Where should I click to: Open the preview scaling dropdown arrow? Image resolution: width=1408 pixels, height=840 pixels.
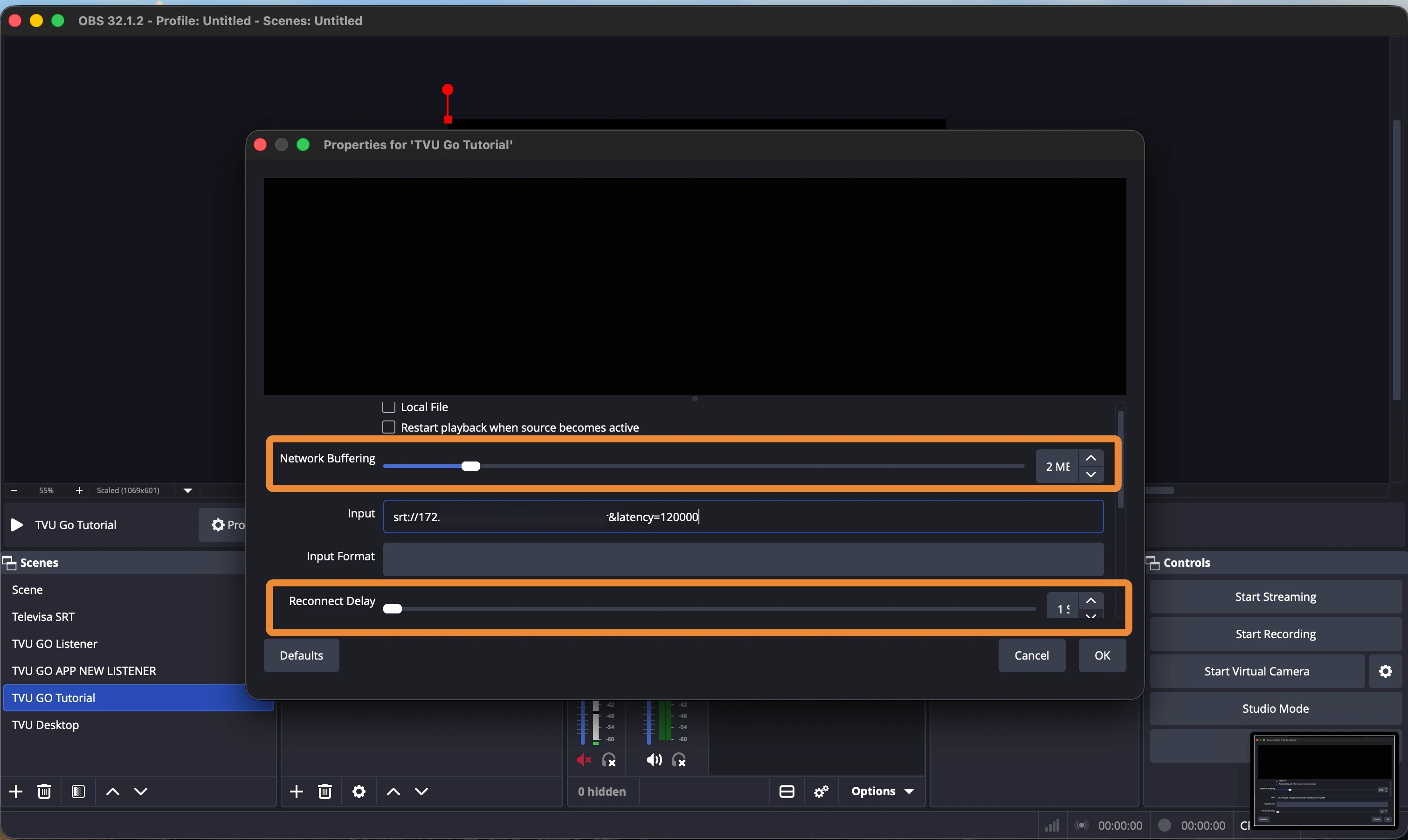tap(188, 490)
